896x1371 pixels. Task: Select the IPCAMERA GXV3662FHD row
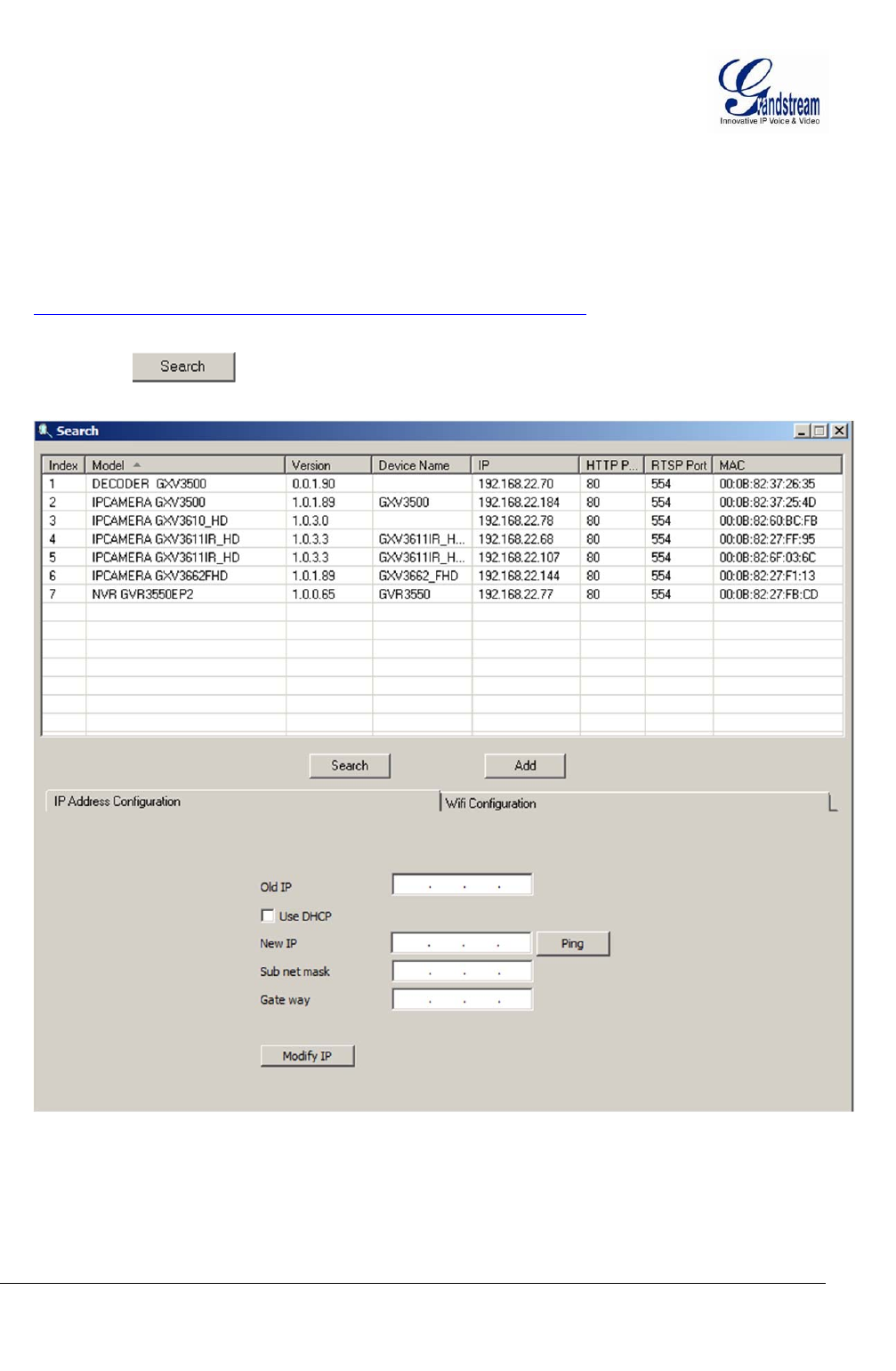coord(442,576)
